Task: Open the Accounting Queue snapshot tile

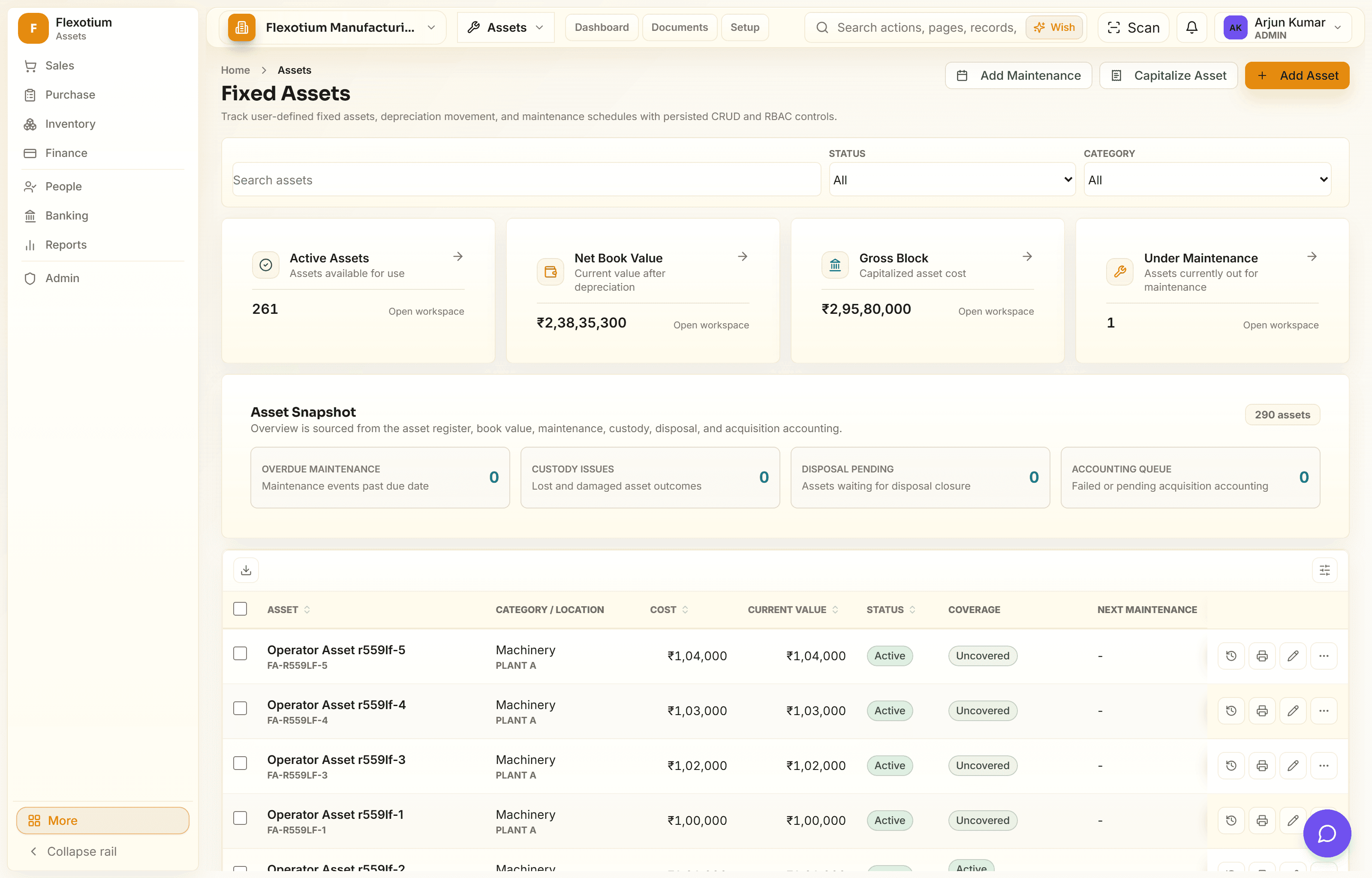Action: tap(1190, 478)
